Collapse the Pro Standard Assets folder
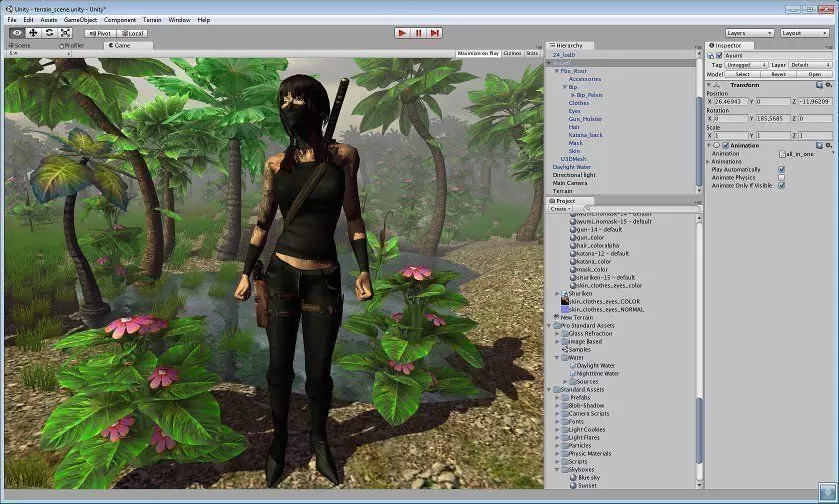This screenshot has width=839, height=504. point(549,325)
